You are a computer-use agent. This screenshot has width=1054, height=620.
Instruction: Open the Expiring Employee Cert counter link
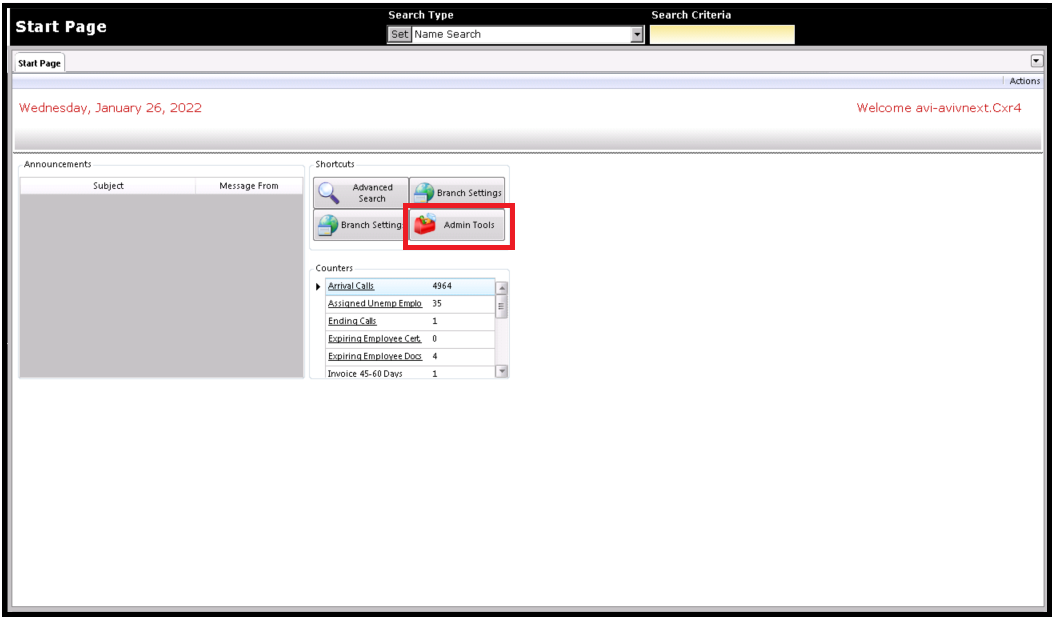tap(374, 338)
